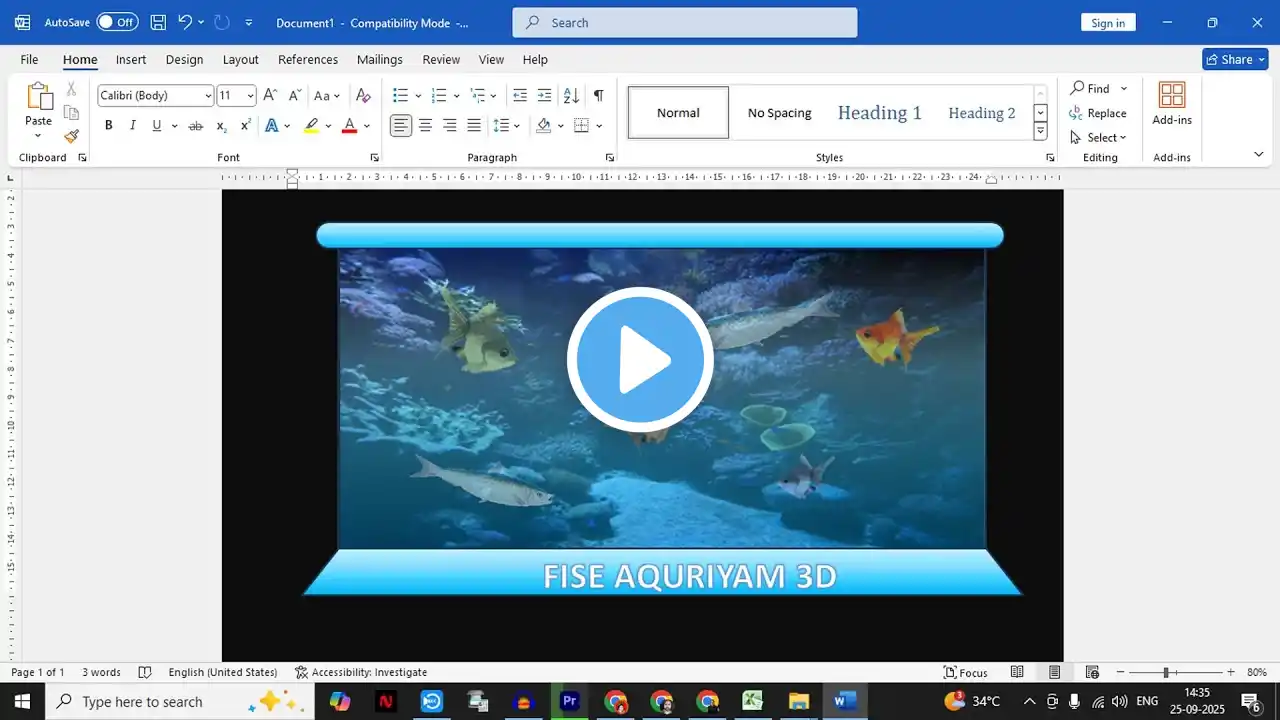Toggle the AutoSave switch
1280x720 pixels.
tap(117, 22)
